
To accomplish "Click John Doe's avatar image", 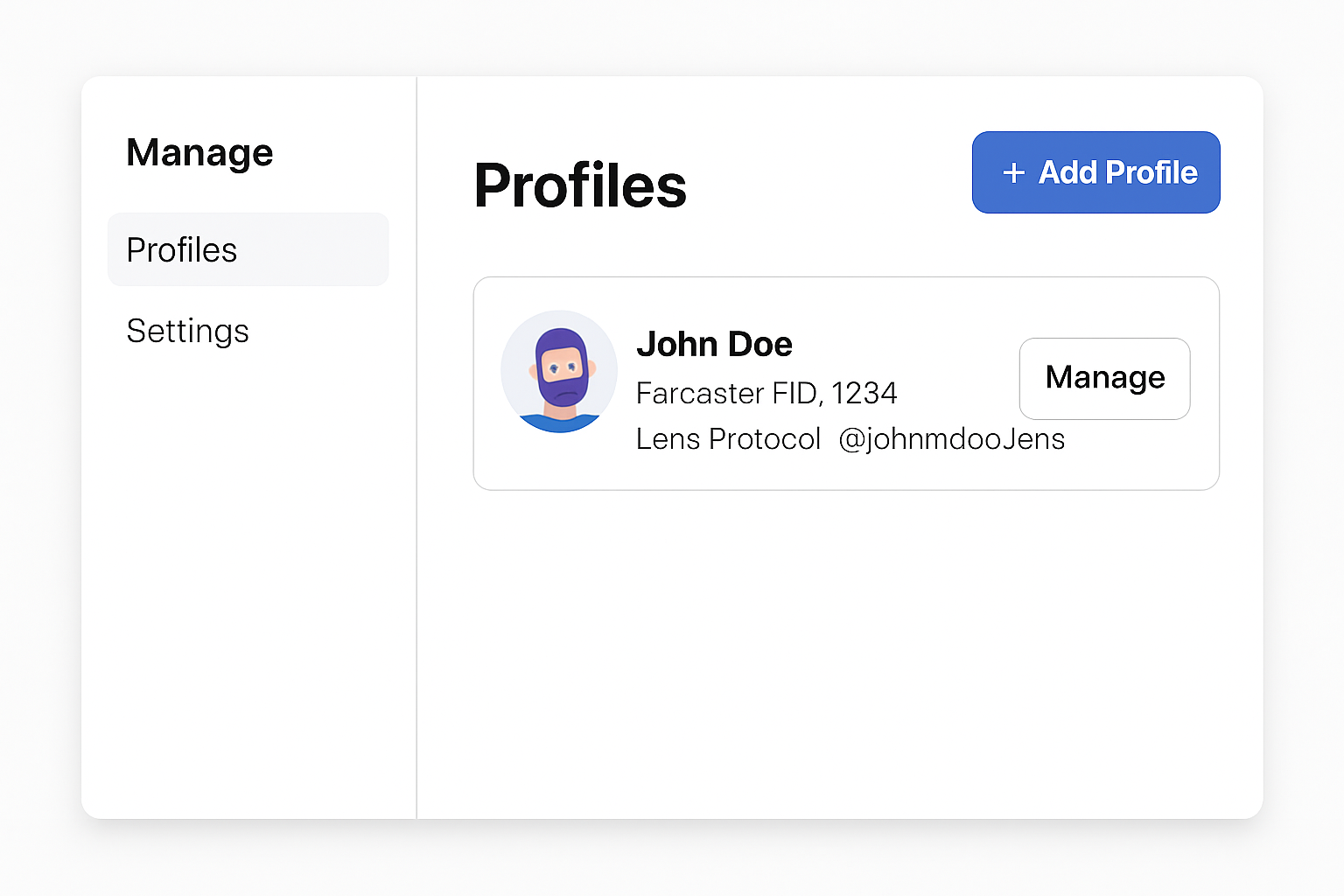I will pyautogui.click(x=559, y=370).
